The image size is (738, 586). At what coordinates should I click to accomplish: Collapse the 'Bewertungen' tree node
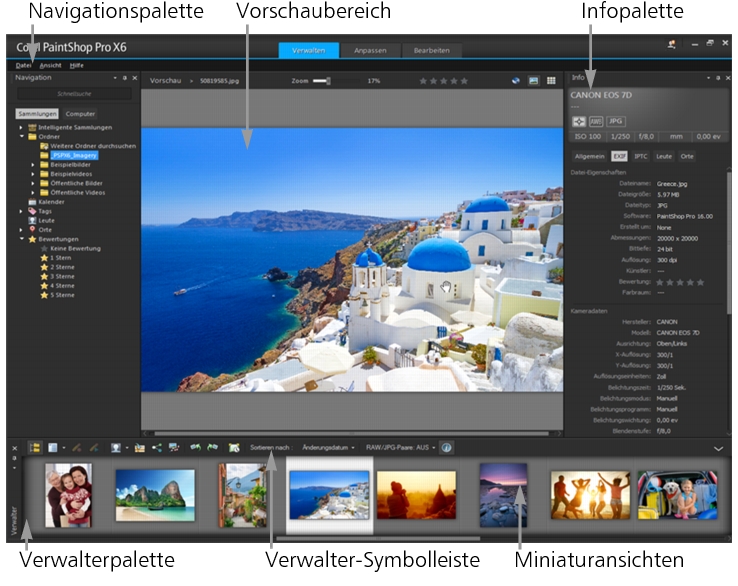21,239
